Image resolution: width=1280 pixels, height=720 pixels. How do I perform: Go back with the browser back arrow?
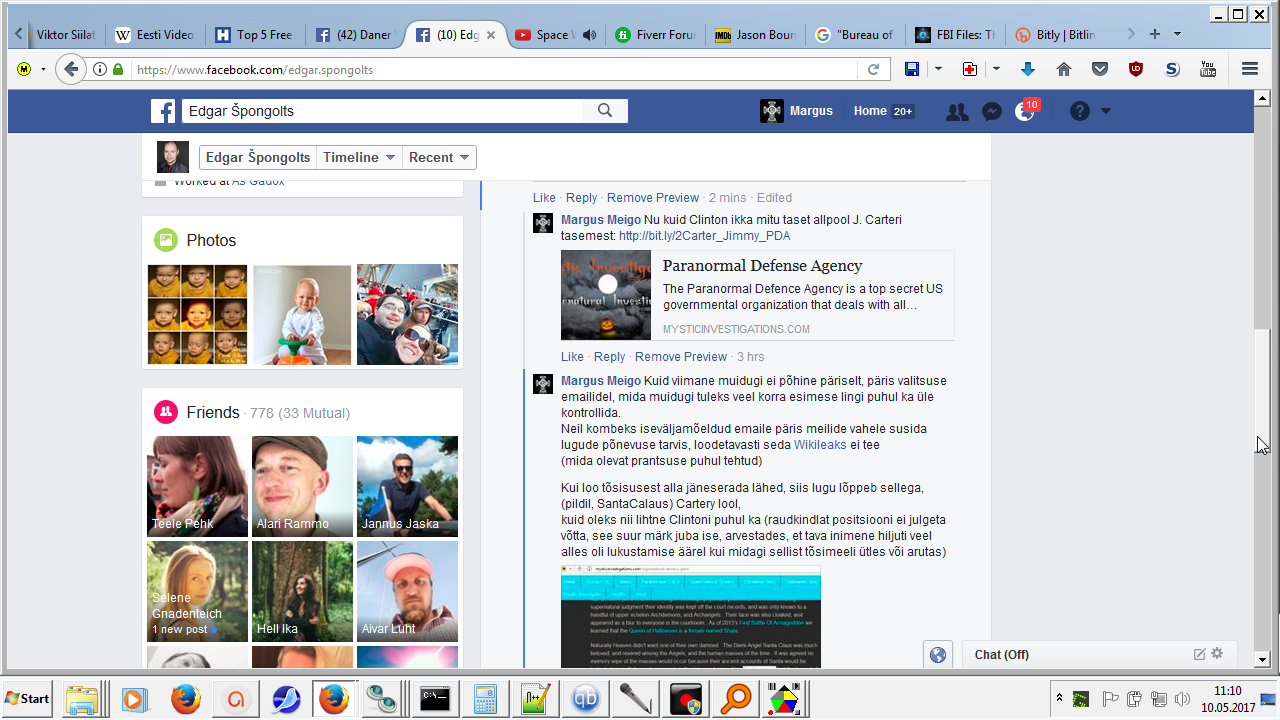click(70, 69)
